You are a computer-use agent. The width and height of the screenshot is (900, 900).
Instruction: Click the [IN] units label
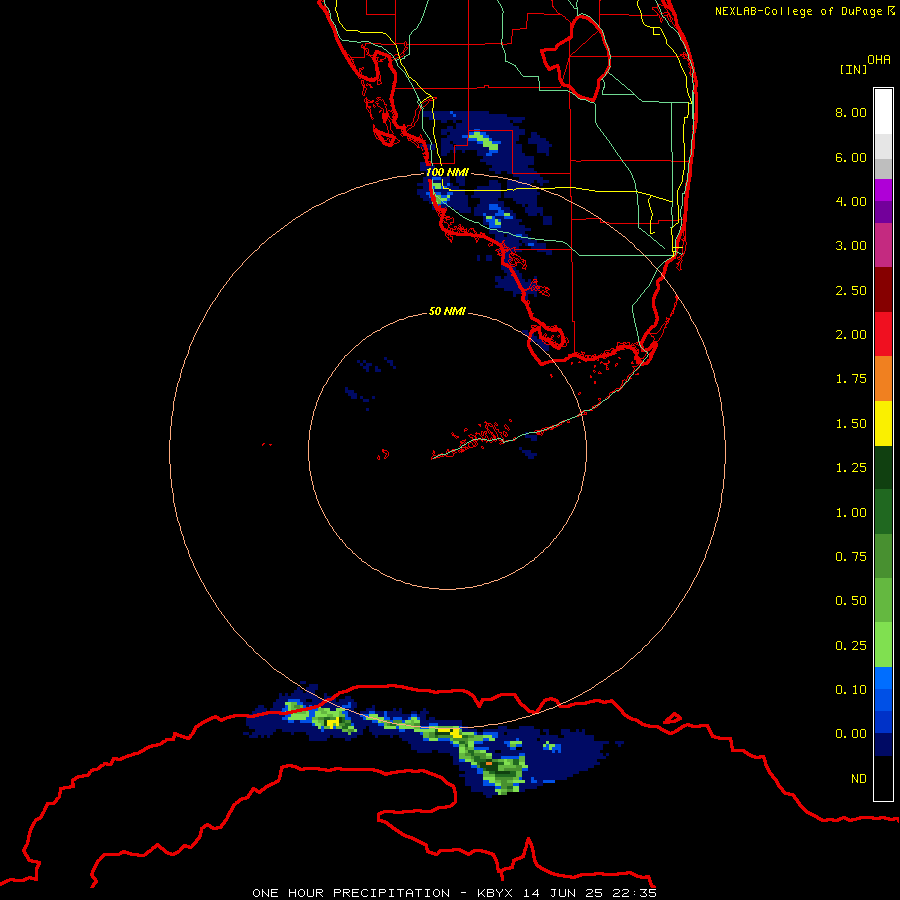point(853,69)
